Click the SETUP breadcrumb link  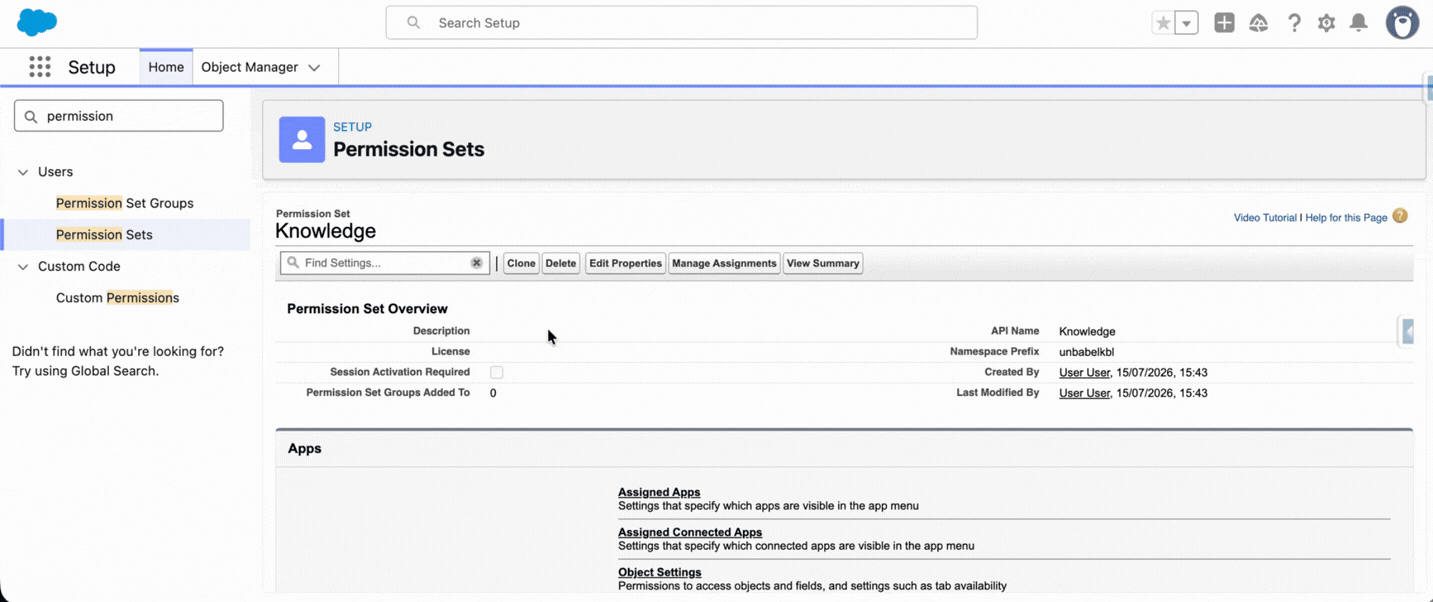click(x=352, y=127)
